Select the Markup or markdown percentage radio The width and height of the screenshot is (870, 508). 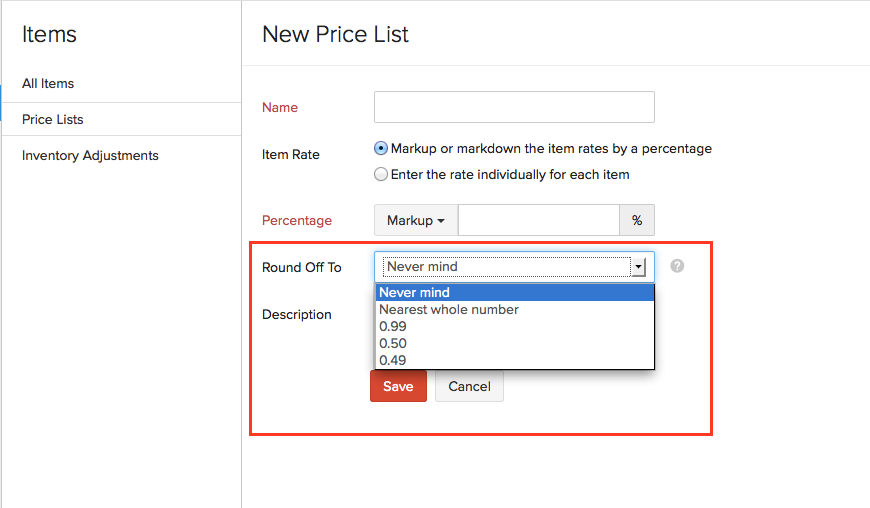381,148
